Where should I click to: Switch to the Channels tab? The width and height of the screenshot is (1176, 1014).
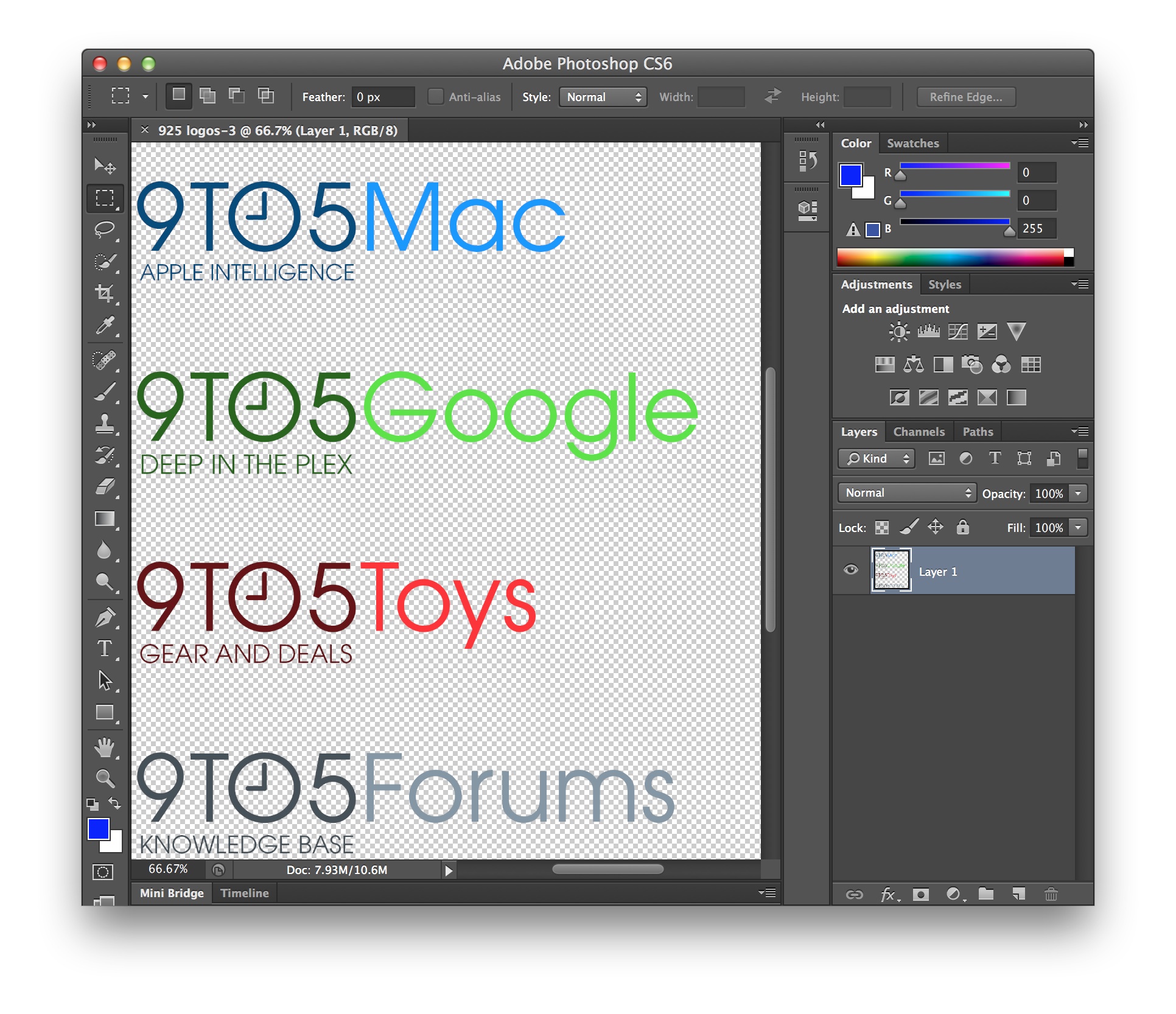(919, 432)
